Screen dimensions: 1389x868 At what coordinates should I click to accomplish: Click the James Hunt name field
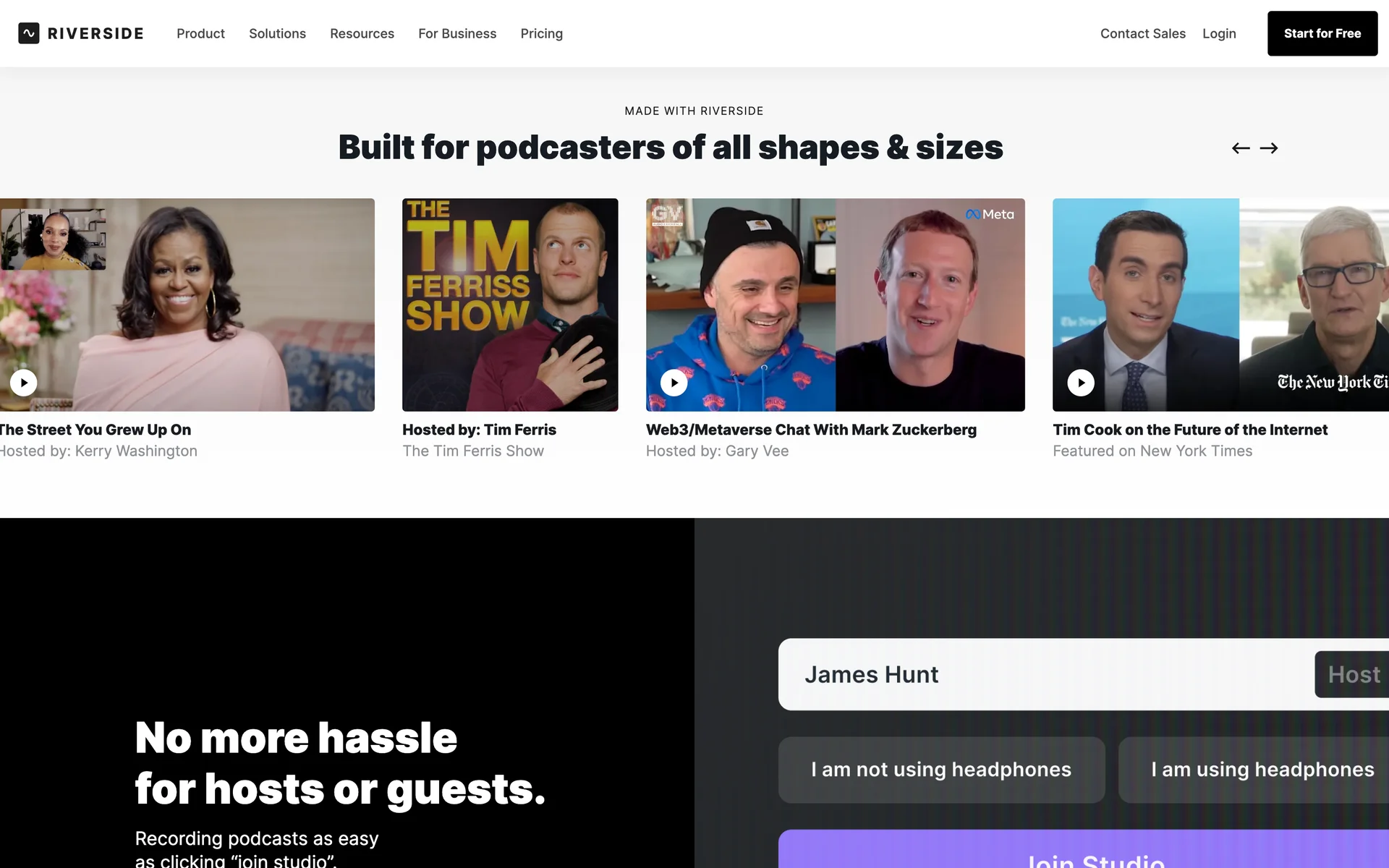[1046, 674]
